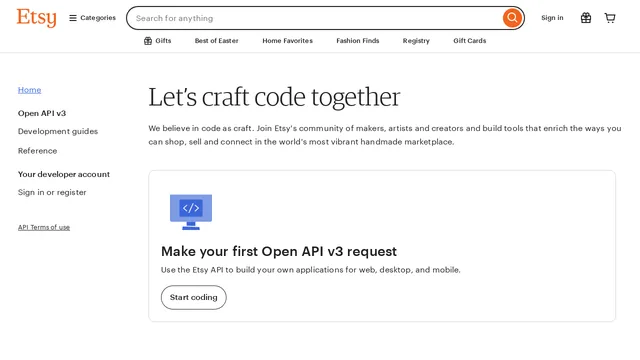The height and width of the screenshot is (360, 640).
Task: Open the Categories hamburger menu
Action: (92, 18)
